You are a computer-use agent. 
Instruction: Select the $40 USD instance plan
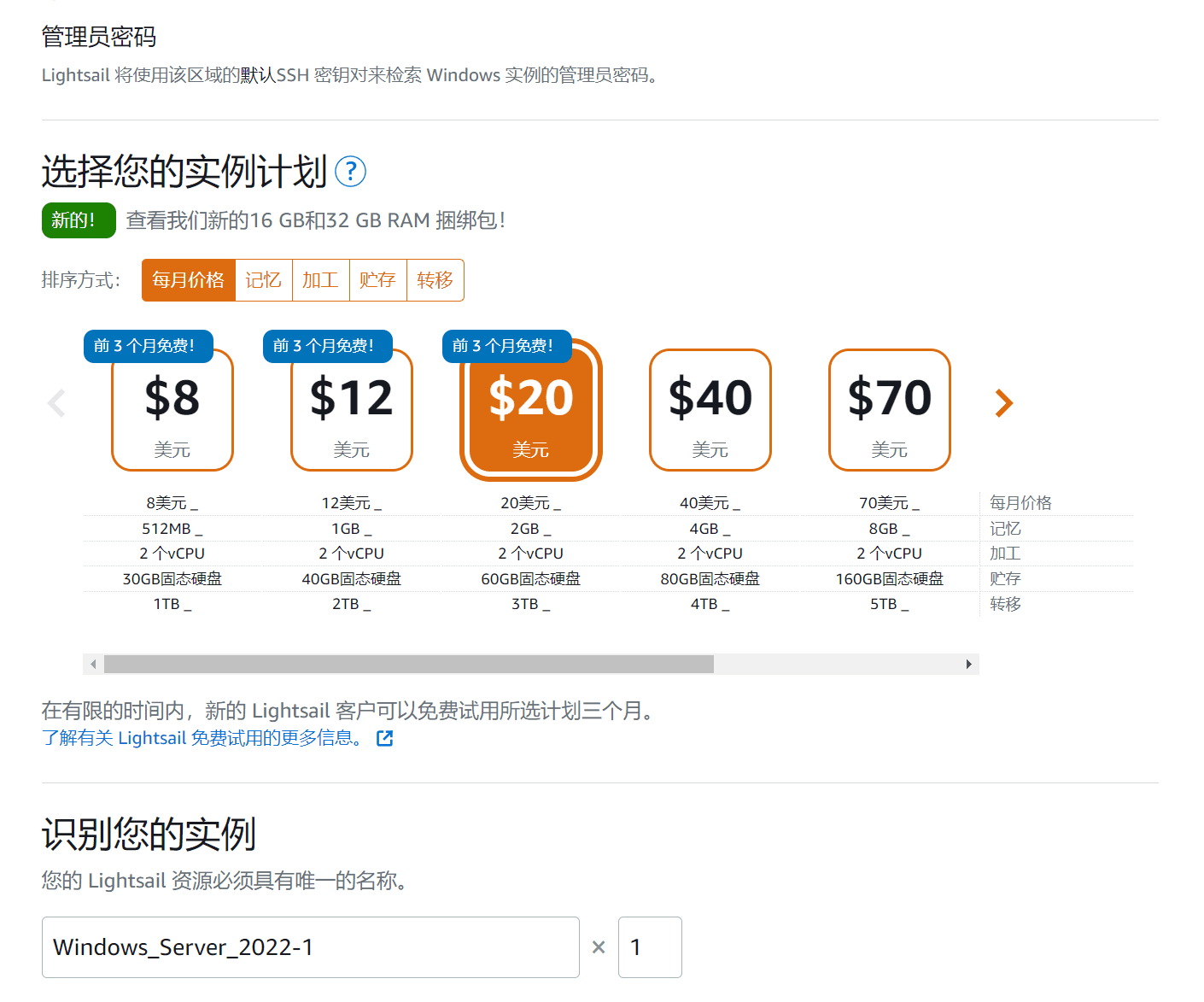tap(710, 410)
